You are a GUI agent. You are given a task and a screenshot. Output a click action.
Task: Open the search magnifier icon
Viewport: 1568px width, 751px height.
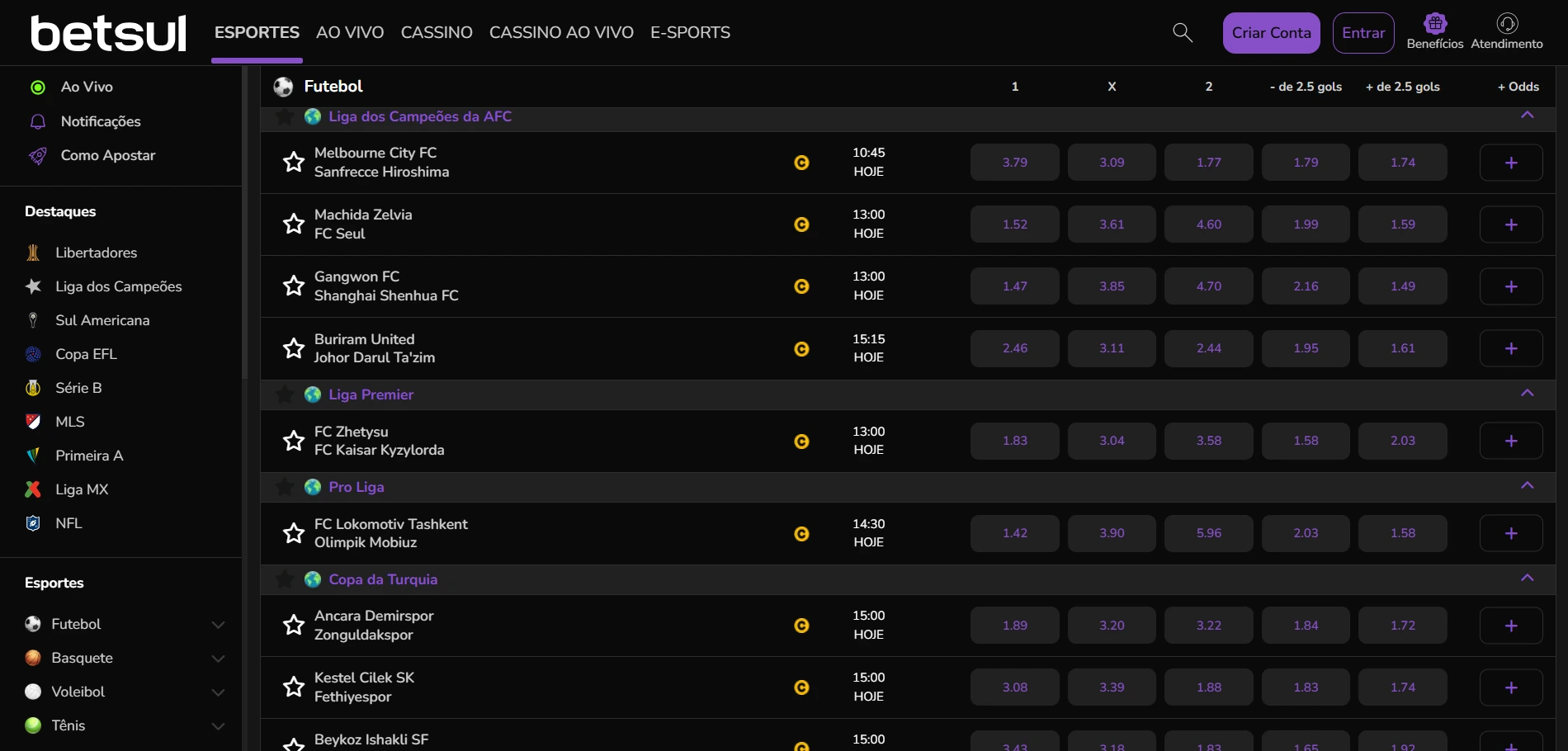(1183, 33)
